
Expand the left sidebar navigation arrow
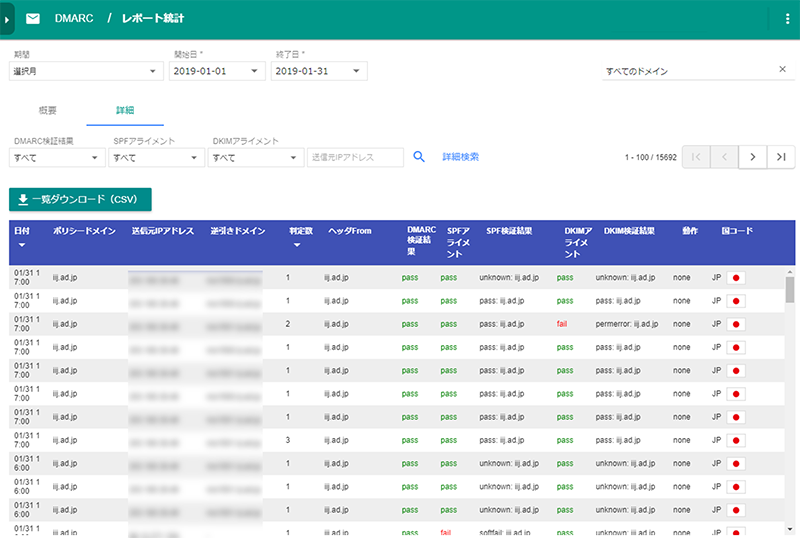click(x=7, y=19)
